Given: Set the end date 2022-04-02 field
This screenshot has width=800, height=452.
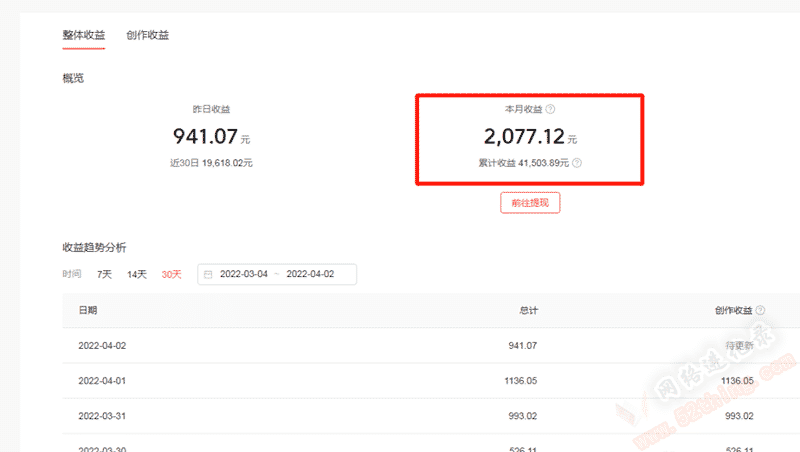Looking at the screenshot, I should click(310, 274).
